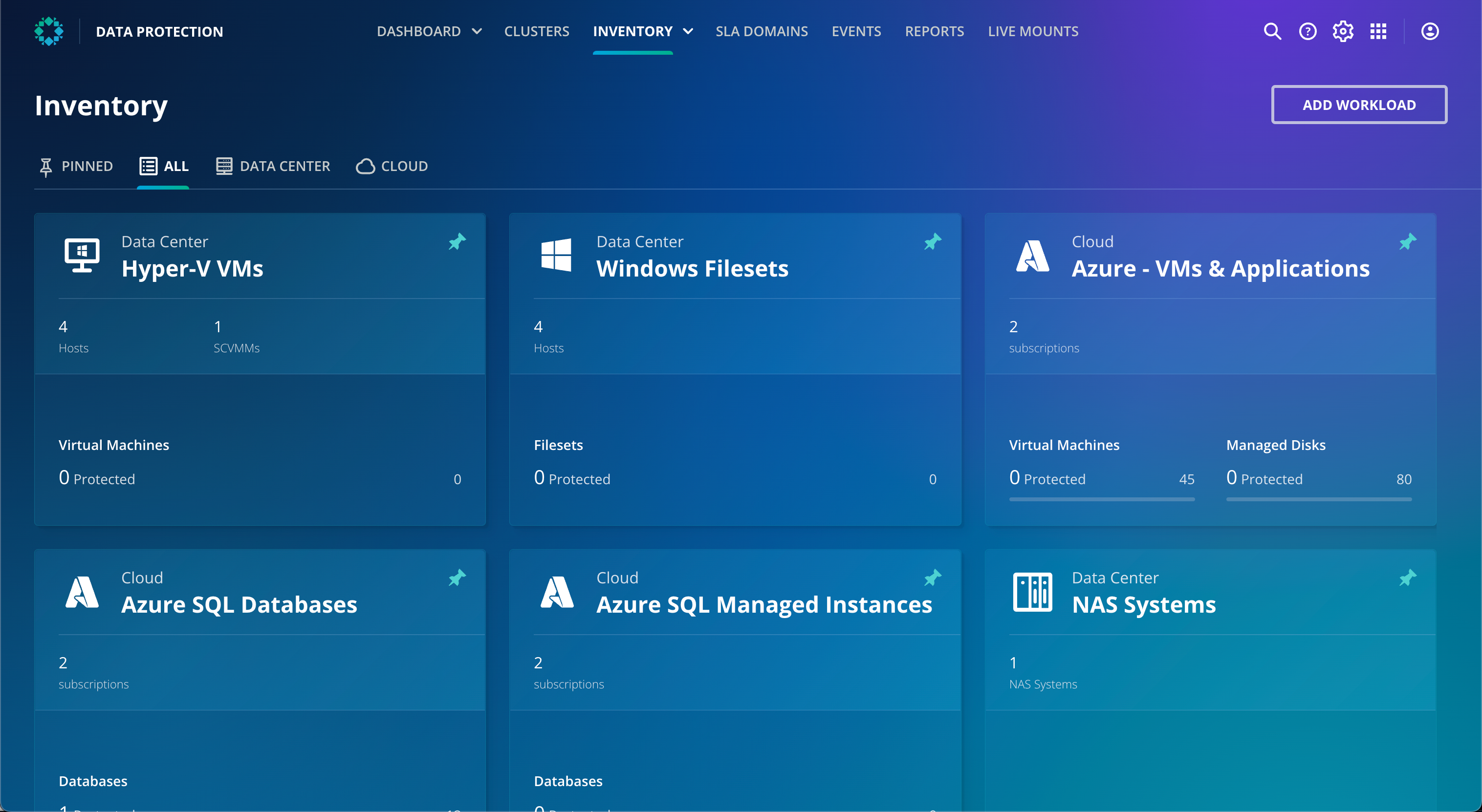This screenshot has width=1482, height=812.
Task: Open the NAS Systems card title
Action: [1144, 604]
